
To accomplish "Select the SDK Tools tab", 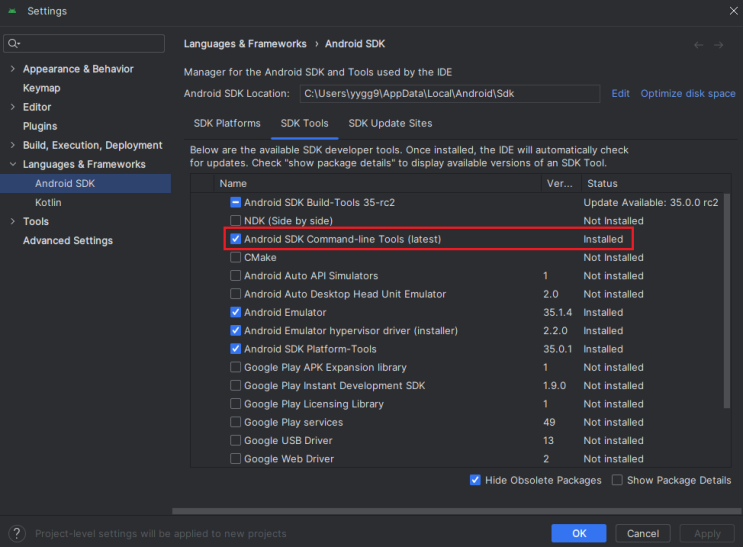I will pyautogui.click(x=304, y=123).
